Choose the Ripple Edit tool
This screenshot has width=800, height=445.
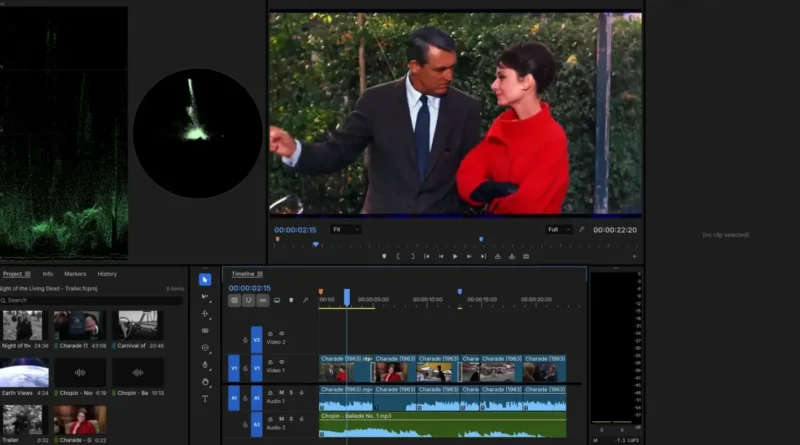pos(205,314)
